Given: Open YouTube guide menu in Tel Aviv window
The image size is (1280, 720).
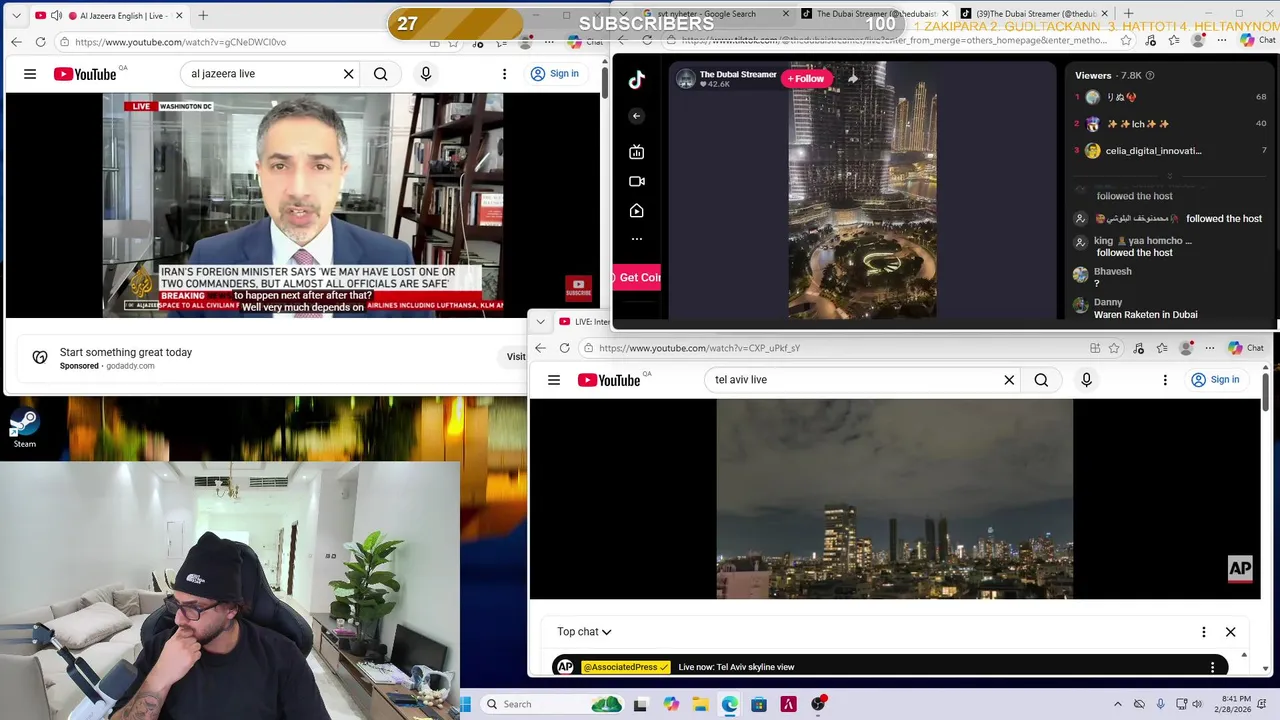Looking at the screenshot, I should point(554,380).
